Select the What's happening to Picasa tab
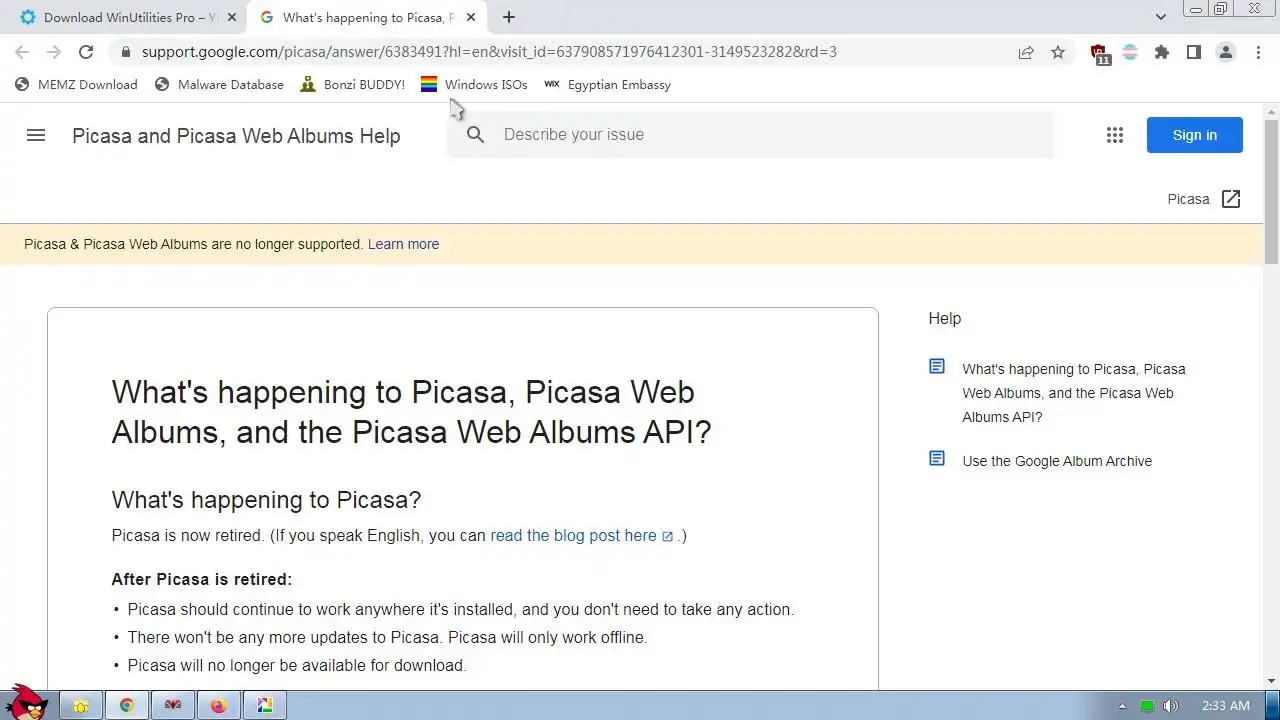 368,17
